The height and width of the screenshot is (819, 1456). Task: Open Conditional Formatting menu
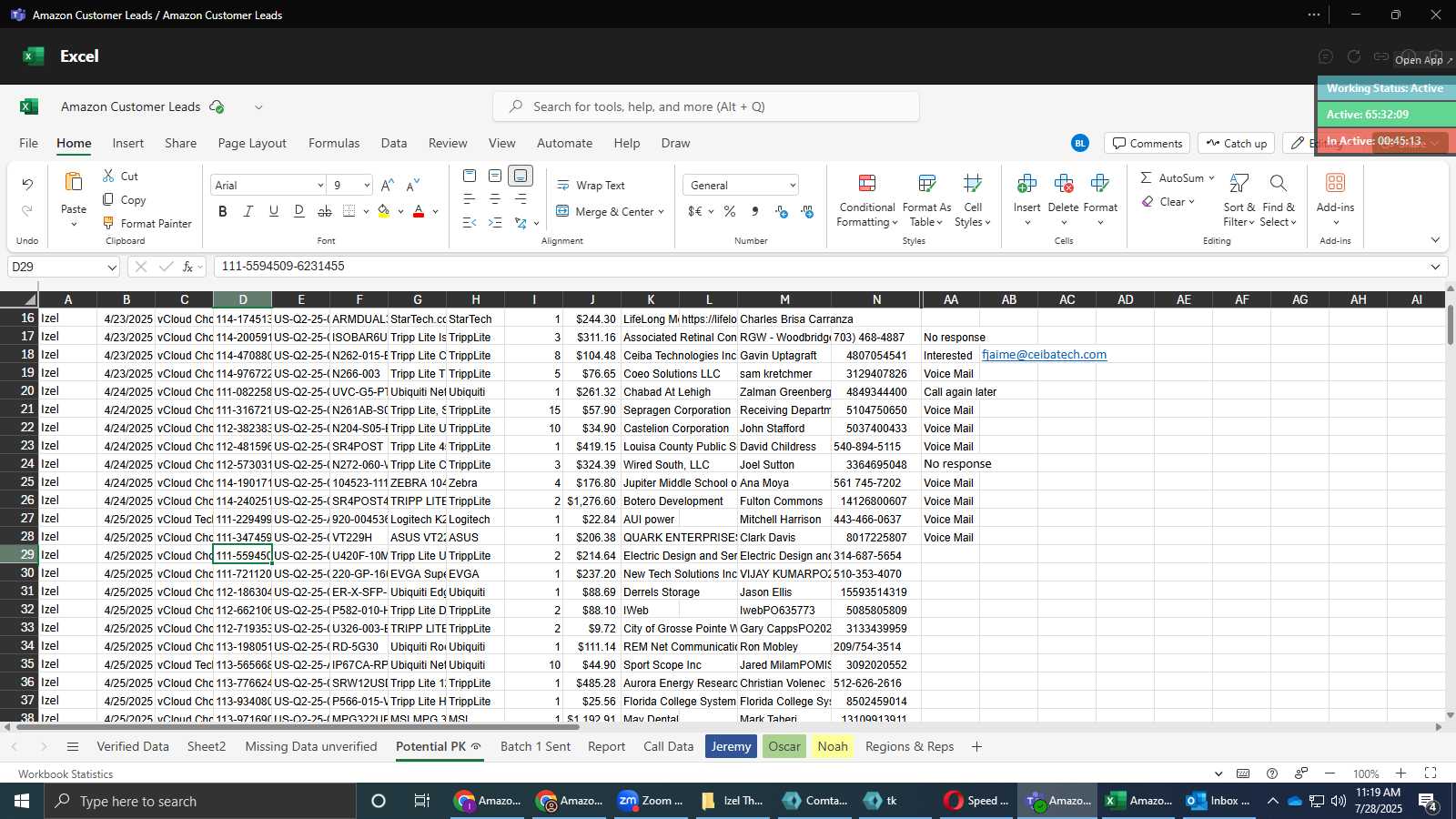(x=867, y=200)
